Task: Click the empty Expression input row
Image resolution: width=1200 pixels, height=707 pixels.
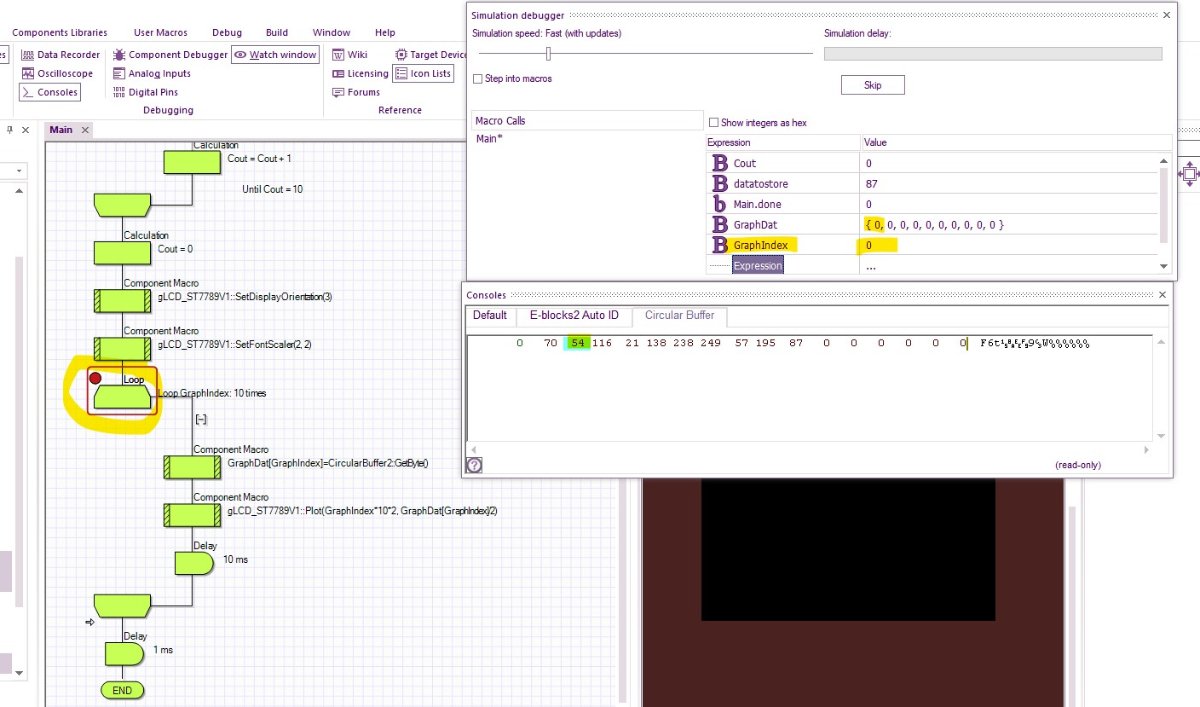Action: point(758,266)
